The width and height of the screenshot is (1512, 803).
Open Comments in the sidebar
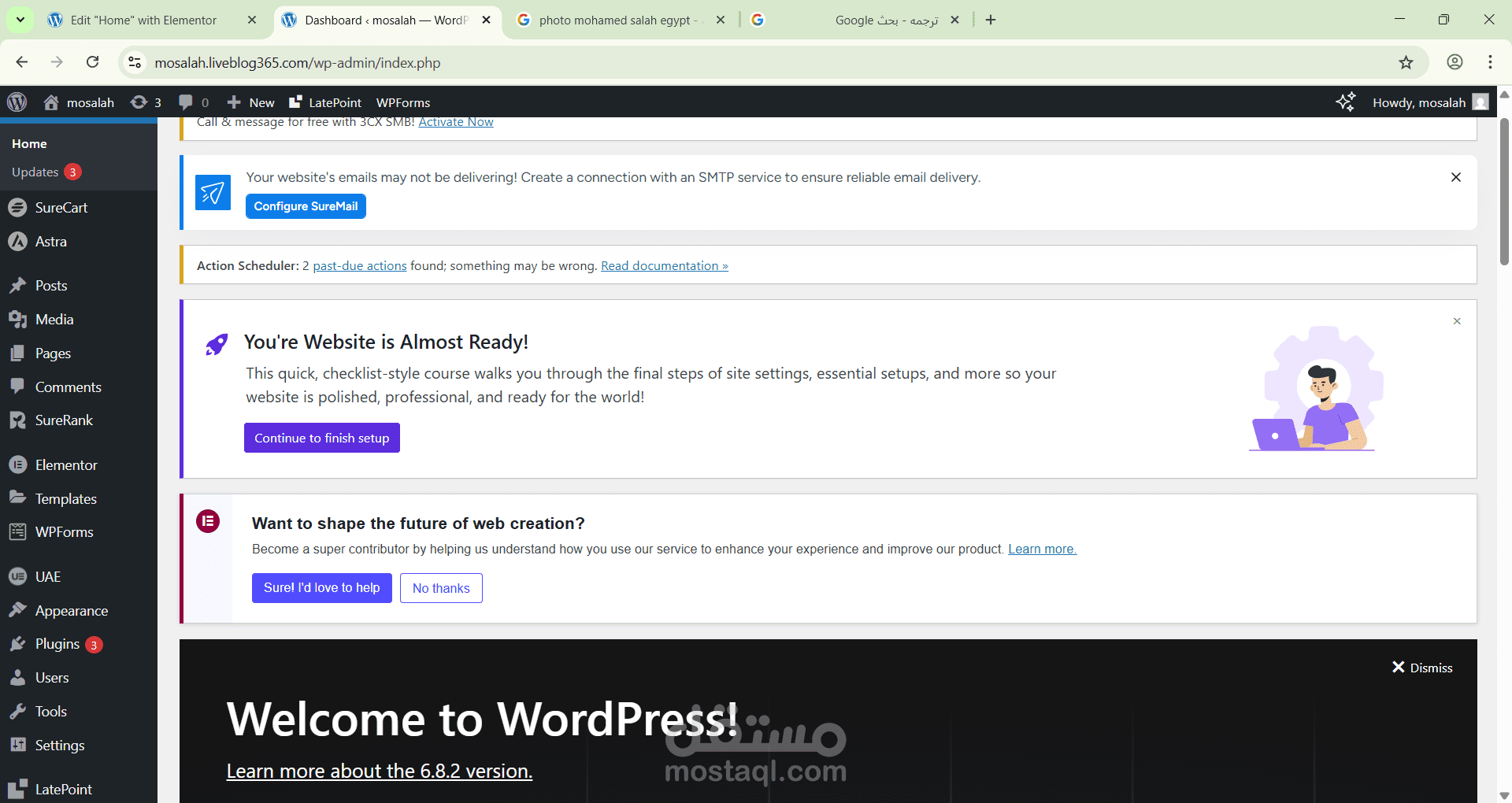(x=79, y=387)
